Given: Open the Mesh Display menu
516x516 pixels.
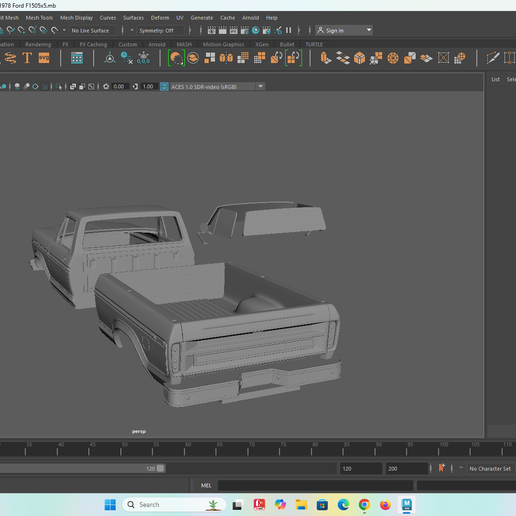Looking at the screenshot, I should (x=76, y=18).
